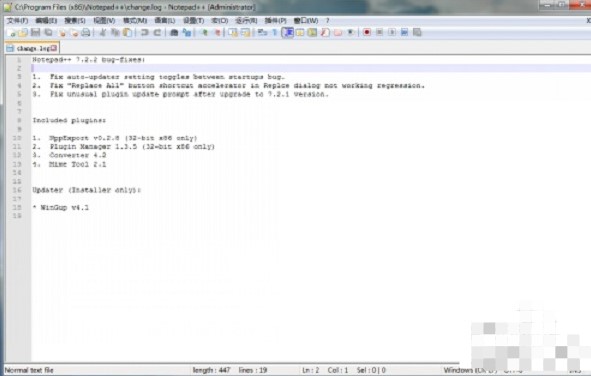Click the 'Replace All button shortcut' line
This screenshot has width=591, height=376.
click(x=228, y=86)
